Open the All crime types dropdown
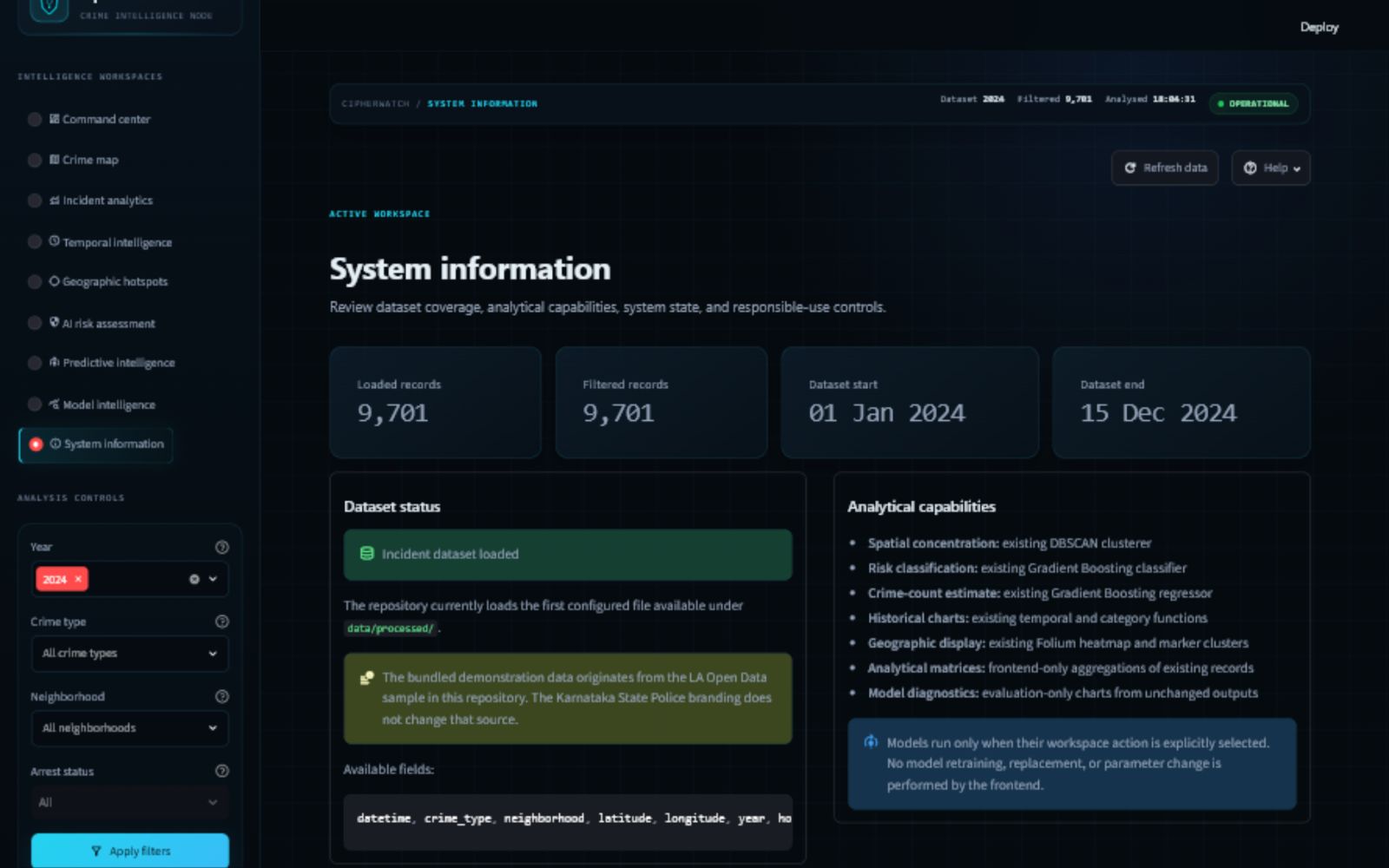Viewport: 1389px width, 868px height. [130, 654]
